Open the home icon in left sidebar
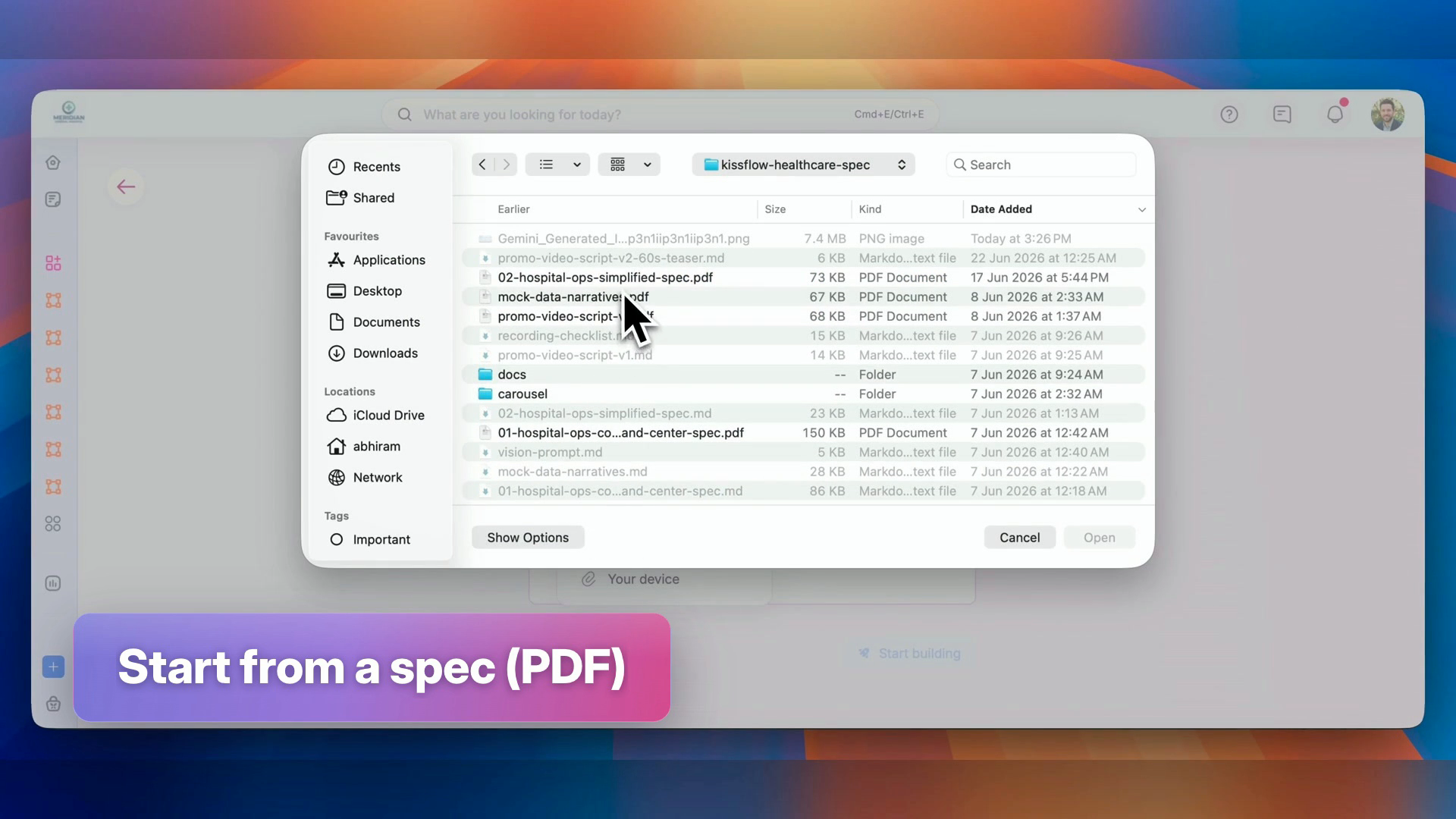1456x819 pixels. [x=53, y=162]
